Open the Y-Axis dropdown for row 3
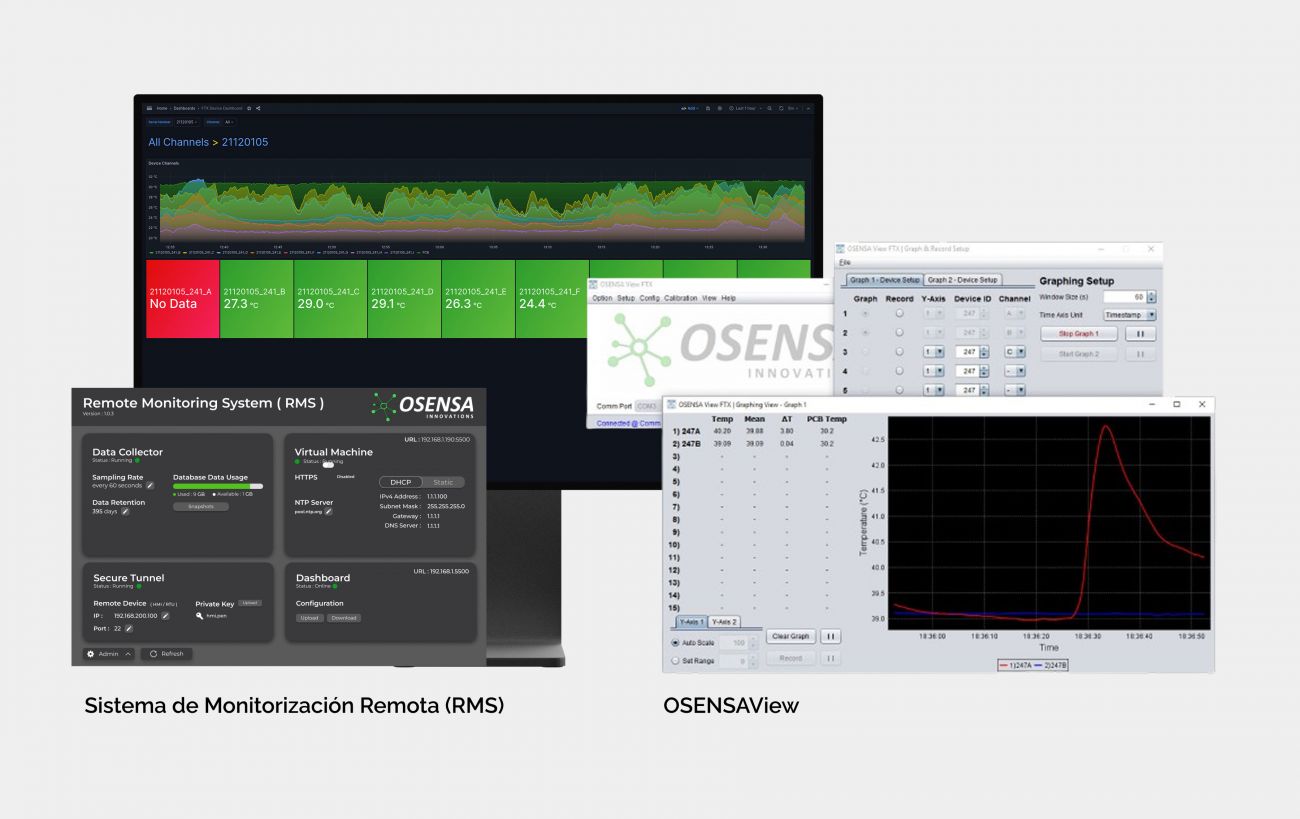This screenshot has height=819, width=1300. (933, 352)
